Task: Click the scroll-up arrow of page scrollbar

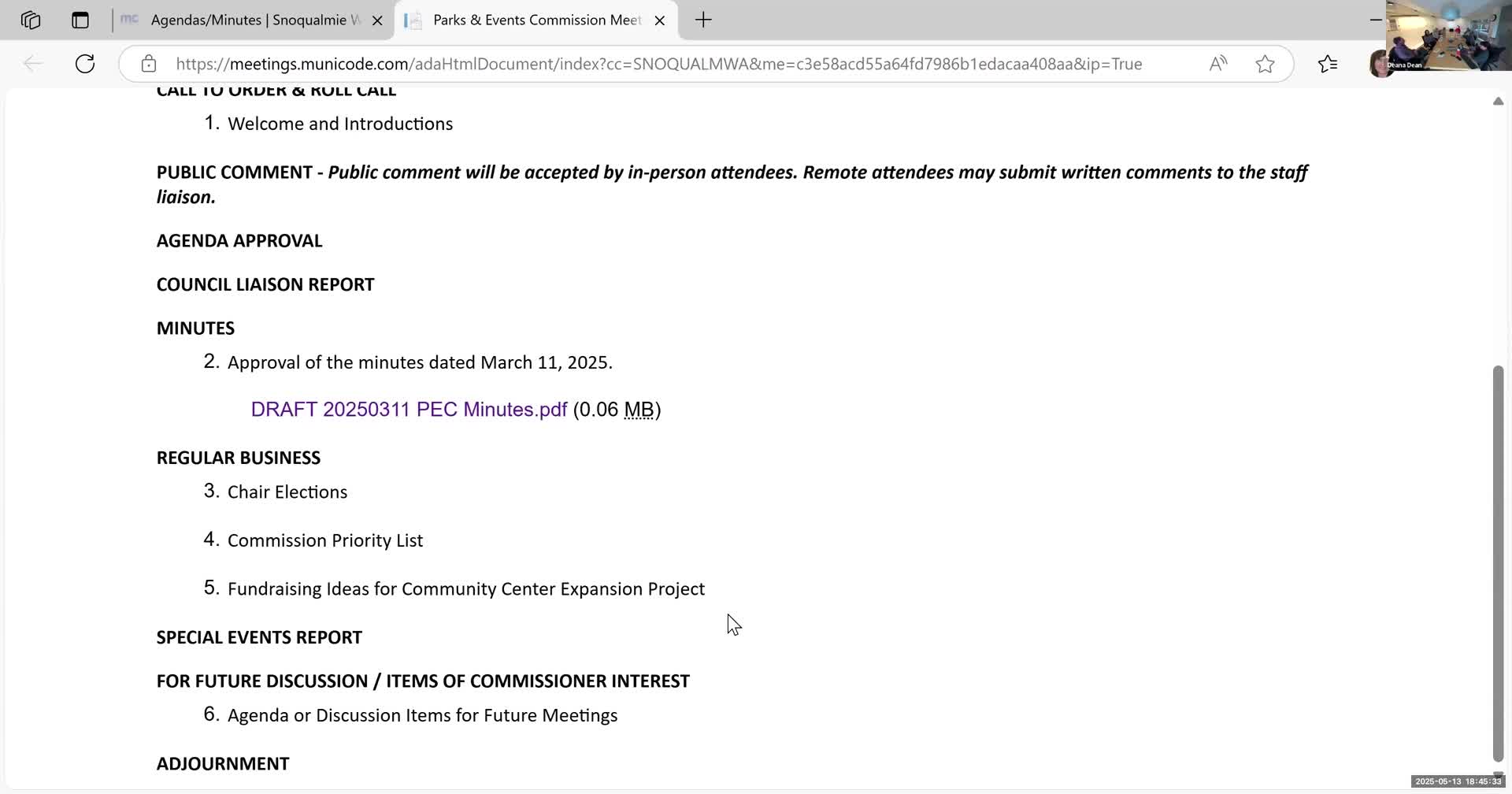Action: [x=1498, y=102]
